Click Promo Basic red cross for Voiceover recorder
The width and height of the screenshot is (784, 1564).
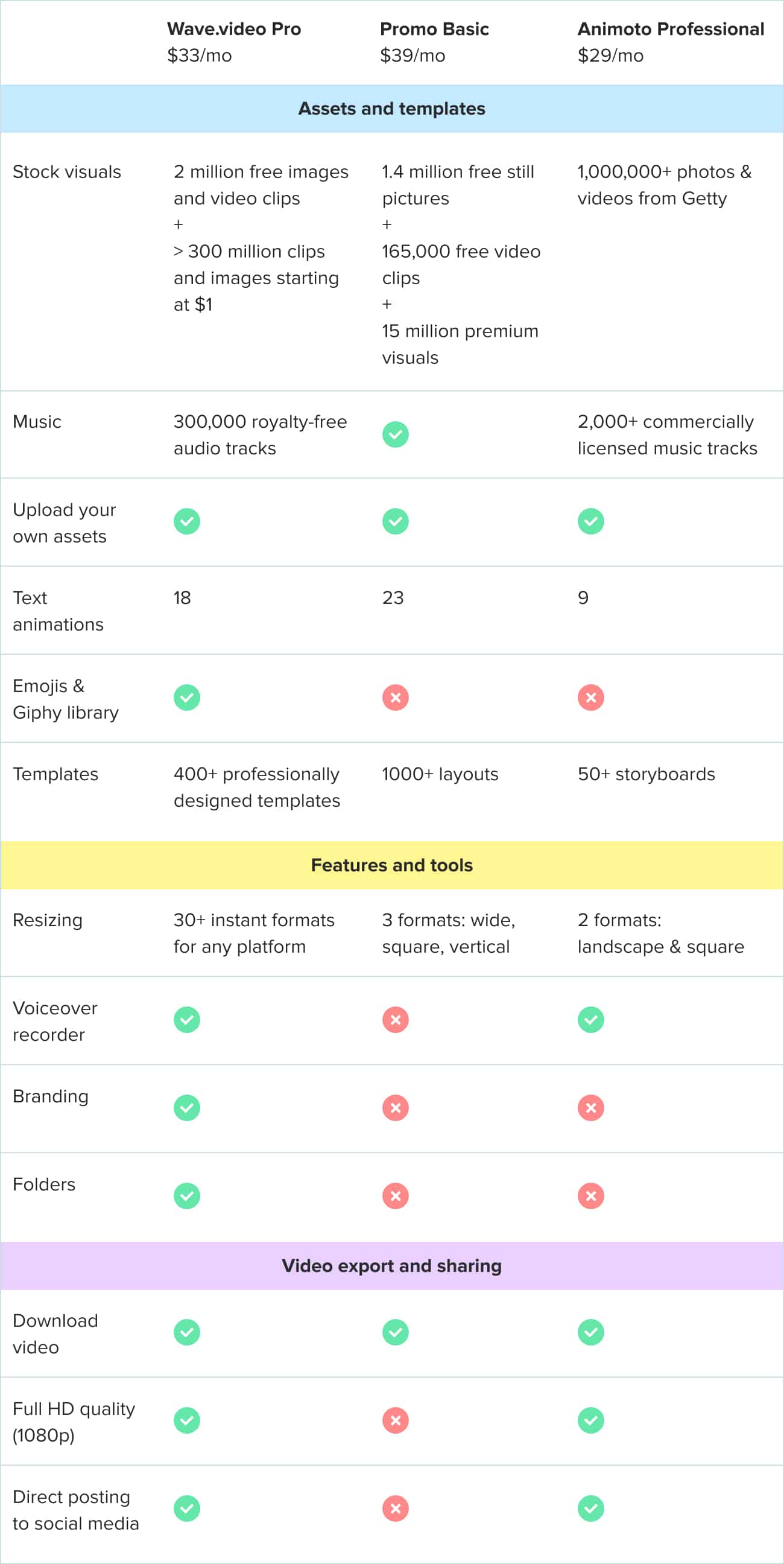coord(395,1020)
